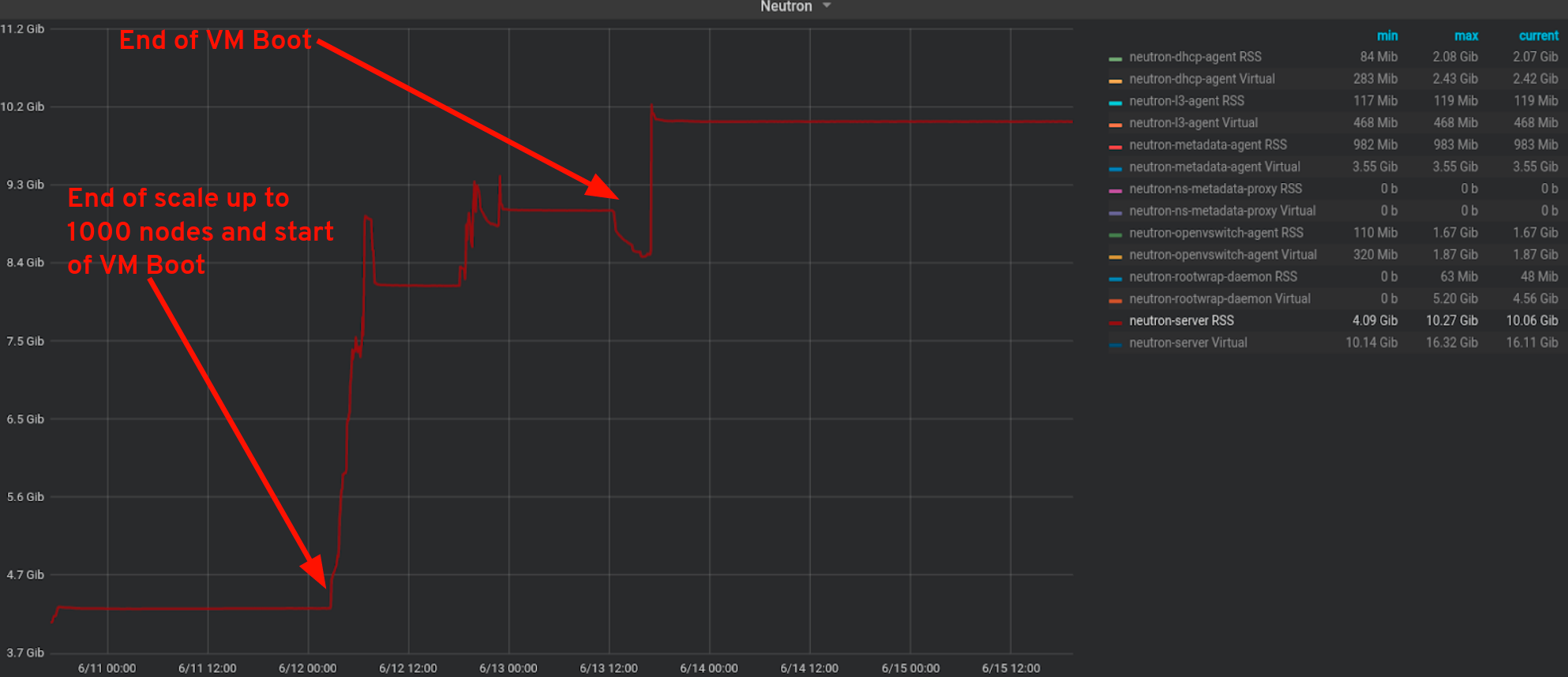Open color picker for neutron-metadata-agent RSS swatch
1568x677 pixels.
[1115, 148]
